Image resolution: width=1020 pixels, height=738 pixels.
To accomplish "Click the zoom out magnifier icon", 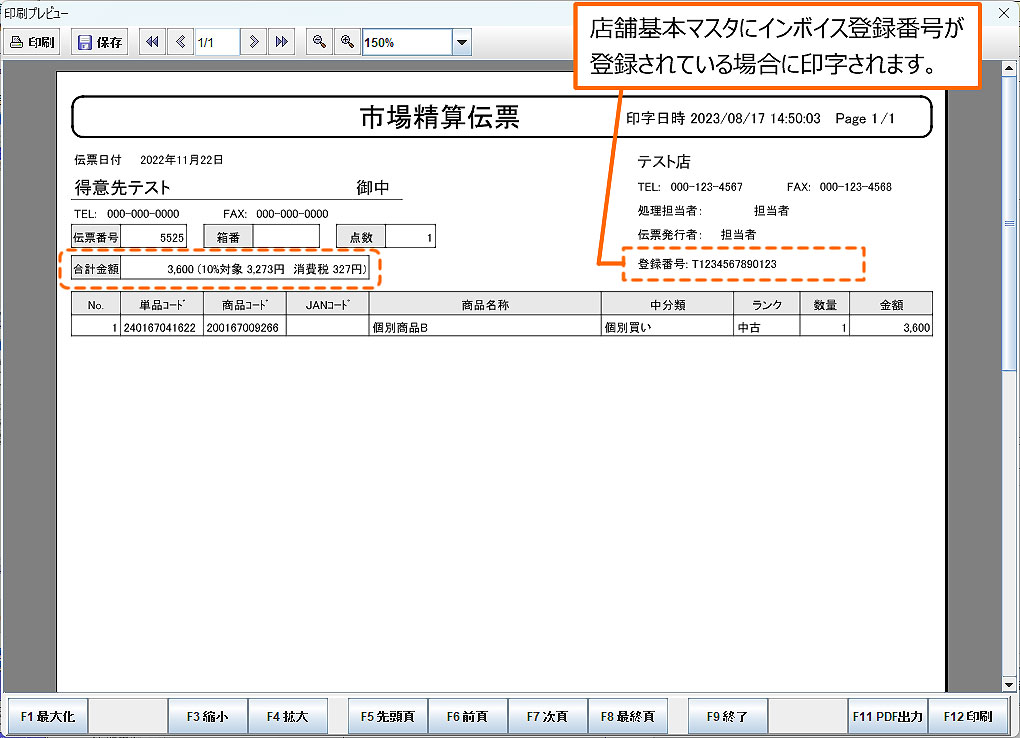I will pos(319,43).
